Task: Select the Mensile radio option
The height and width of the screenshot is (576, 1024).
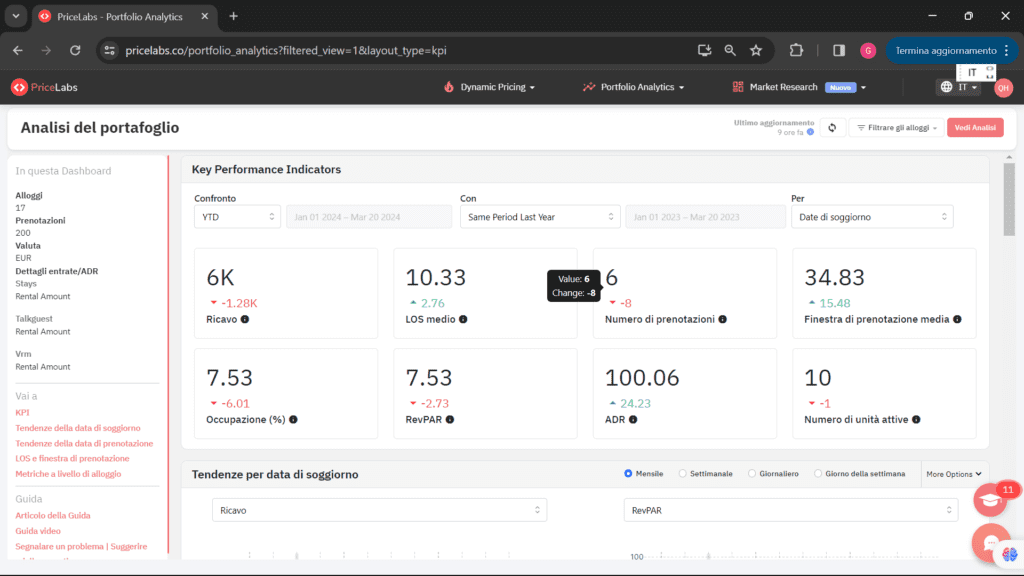Action: click(x=628, y=473)
